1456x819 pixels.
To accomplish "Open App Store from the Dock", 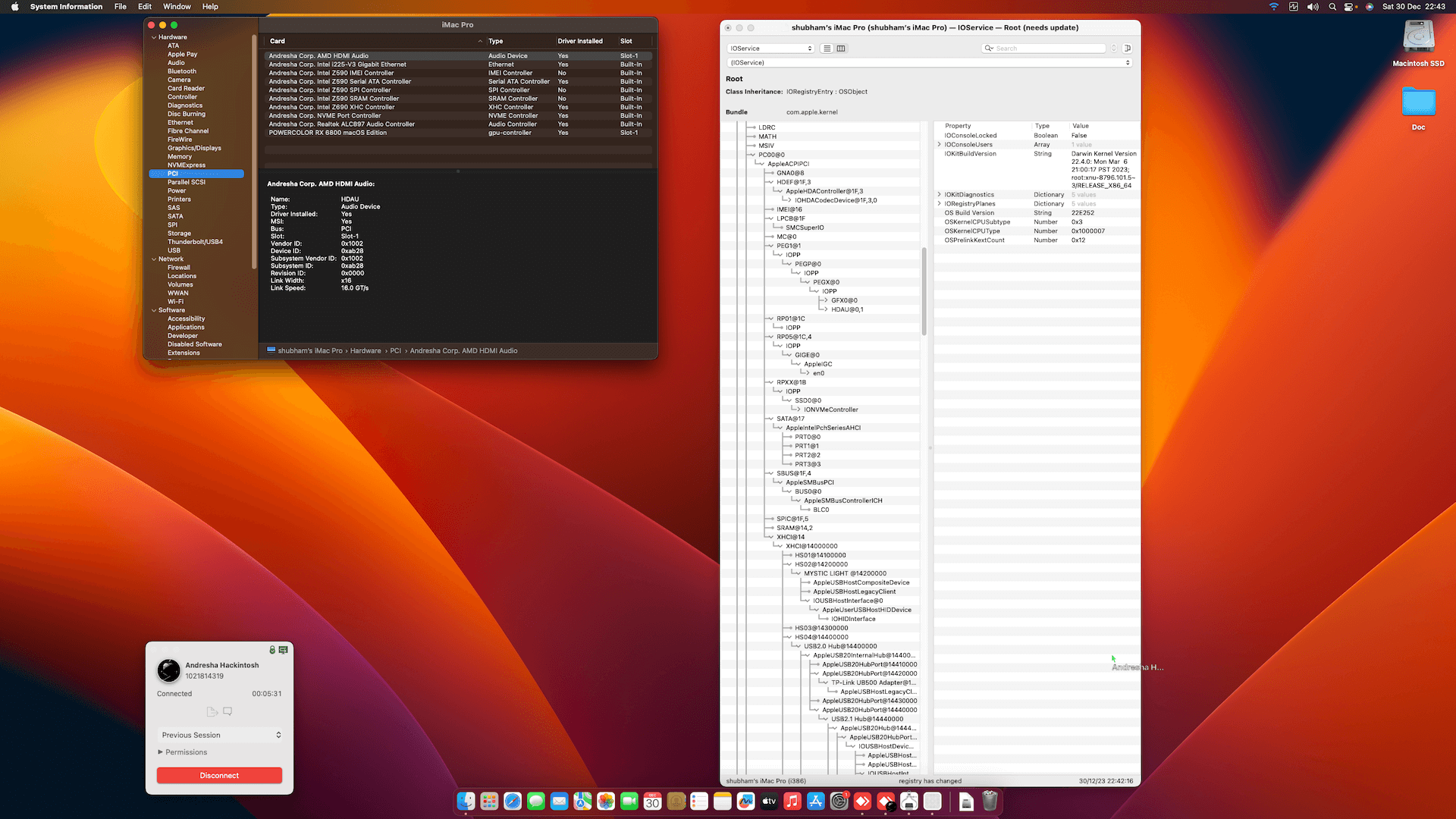I will click(815, 801).
